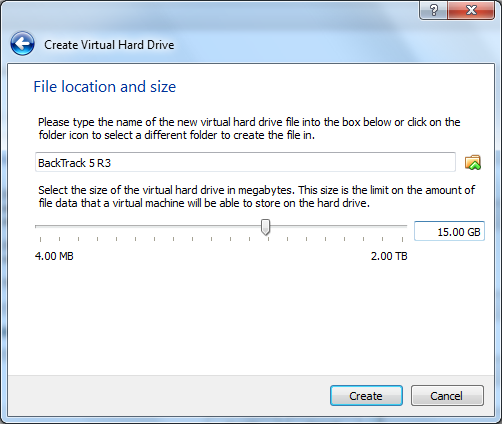Image resolution: width=502 pixels, height=424 pixels.
Task: Click the File location and size heading
Action: [x=105, y=87]
